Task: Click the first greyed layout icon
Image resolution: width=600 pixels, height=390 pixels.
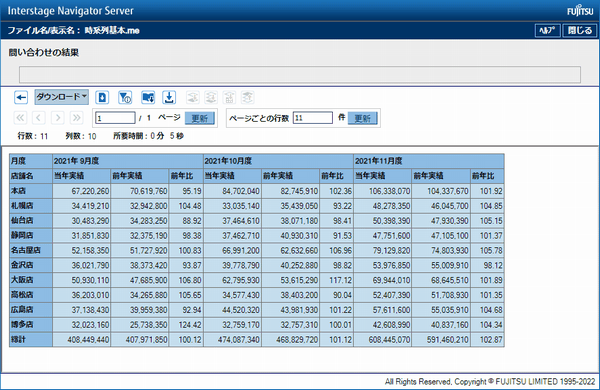Action: click(x=192, y=98)
